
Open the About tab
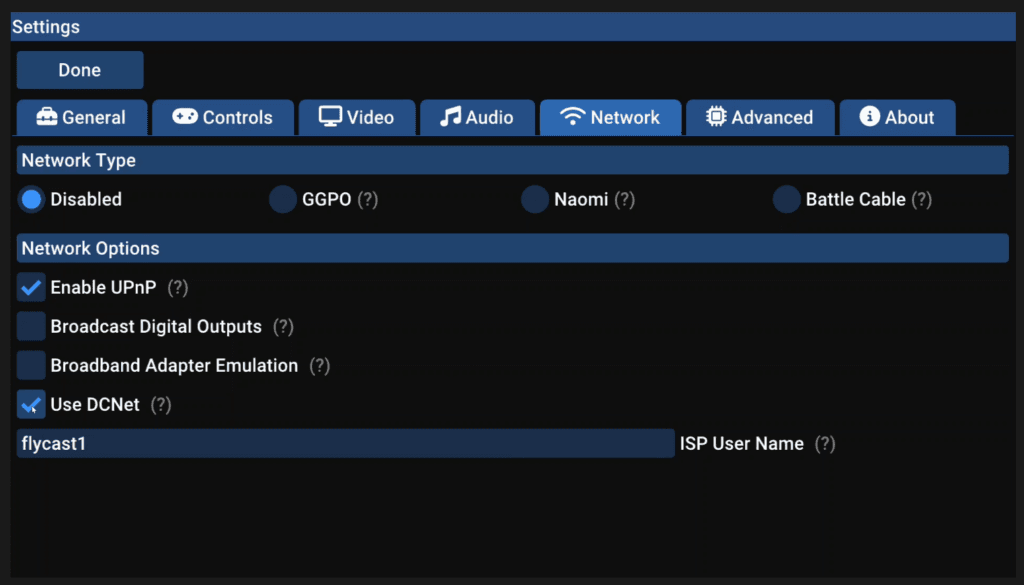(x=897, y=117)
